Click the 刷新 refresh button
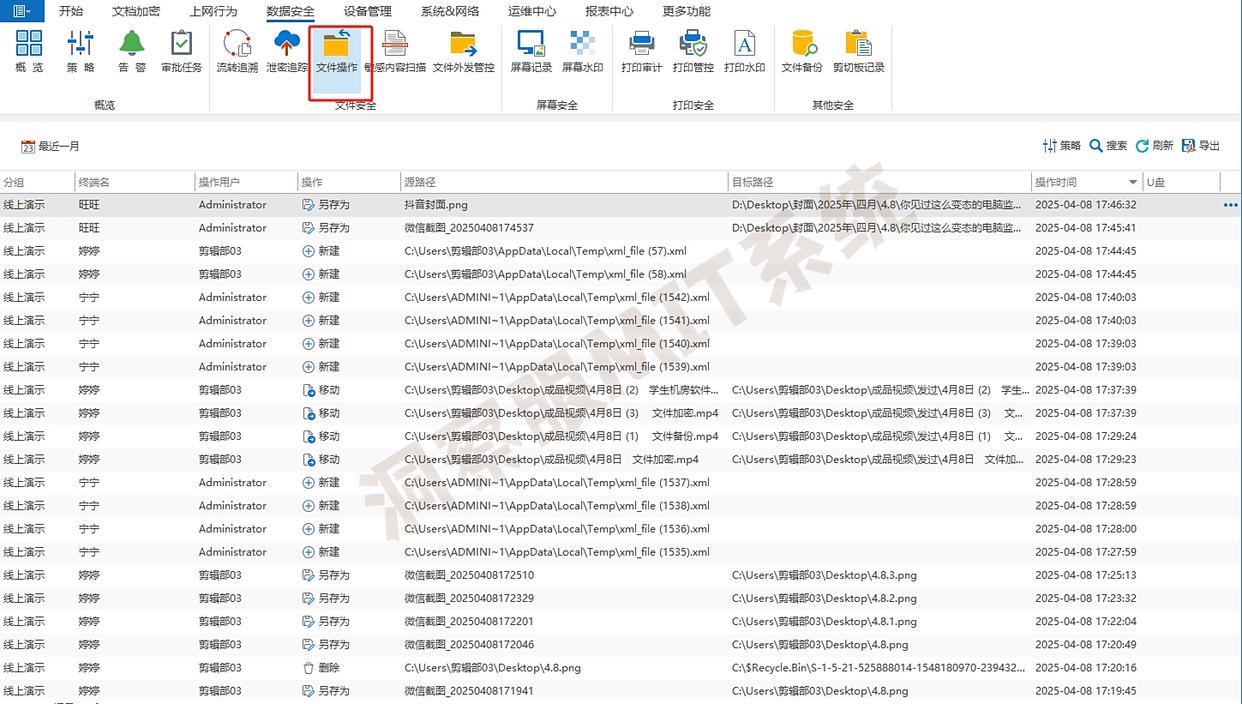 coord(1154,146)
